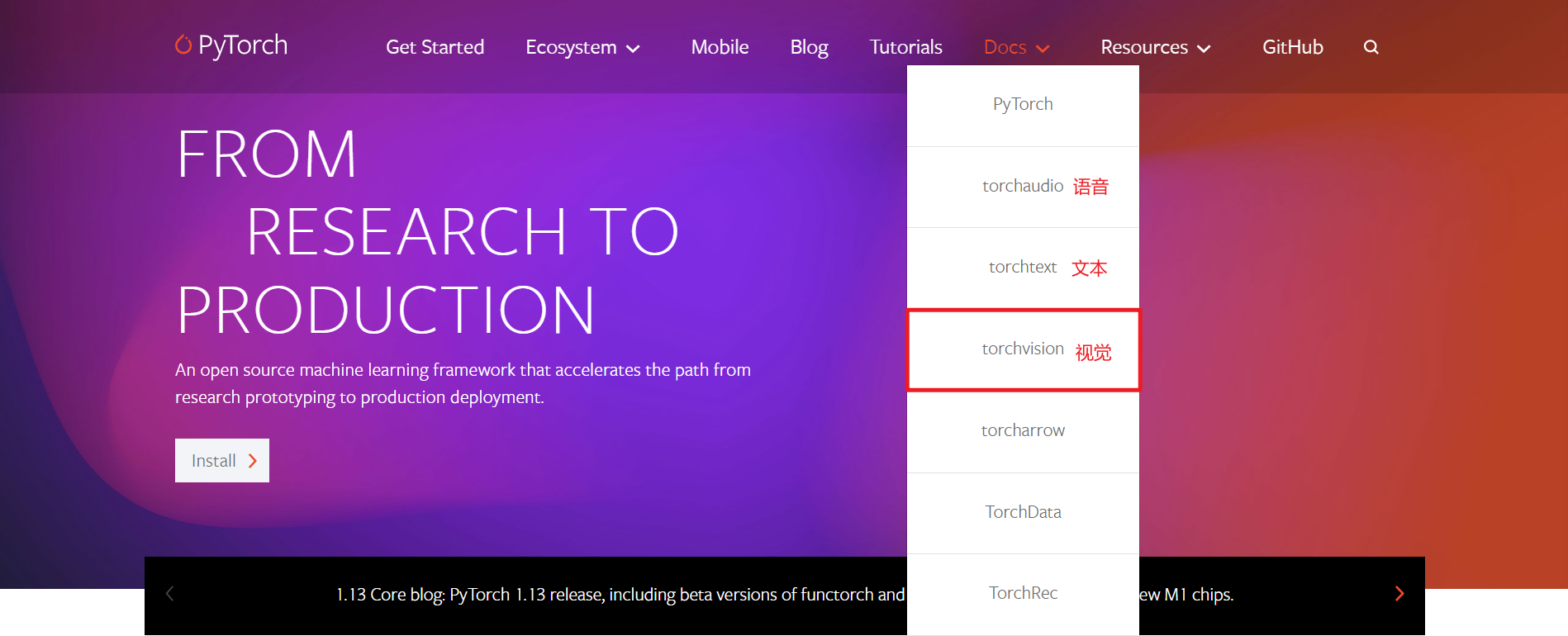Select torchaudio docs entry
Screen dimensions: 1568x636
point(1023,186)
